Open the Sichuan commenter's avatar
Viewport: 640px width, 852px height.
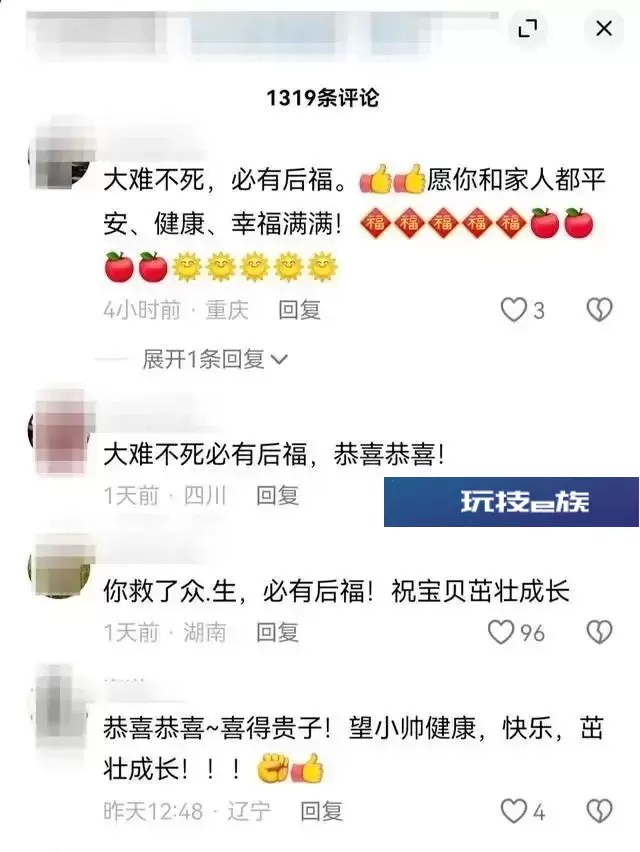(x=59, y=430)
